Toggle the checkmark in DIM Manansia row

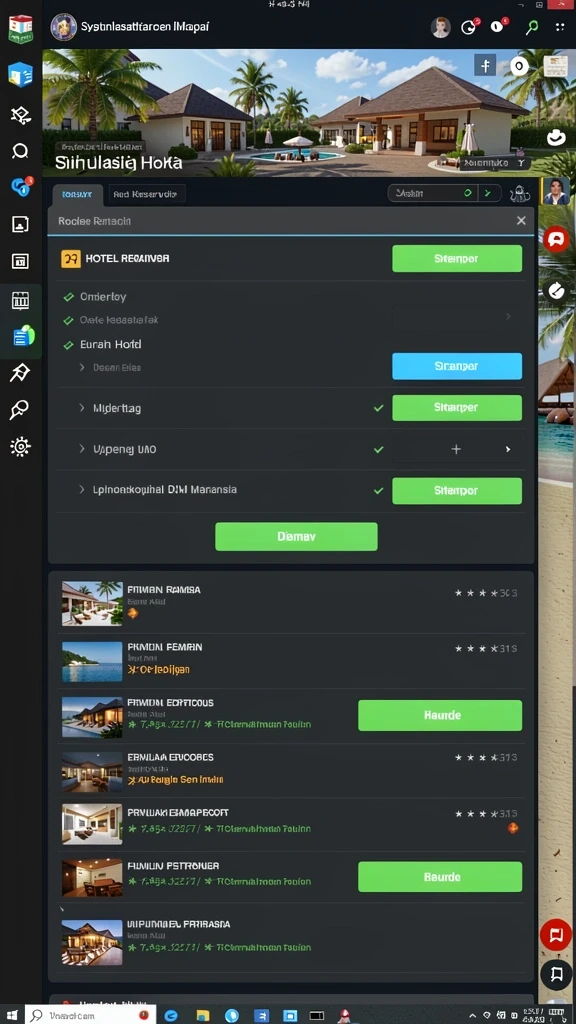(378, 490)
